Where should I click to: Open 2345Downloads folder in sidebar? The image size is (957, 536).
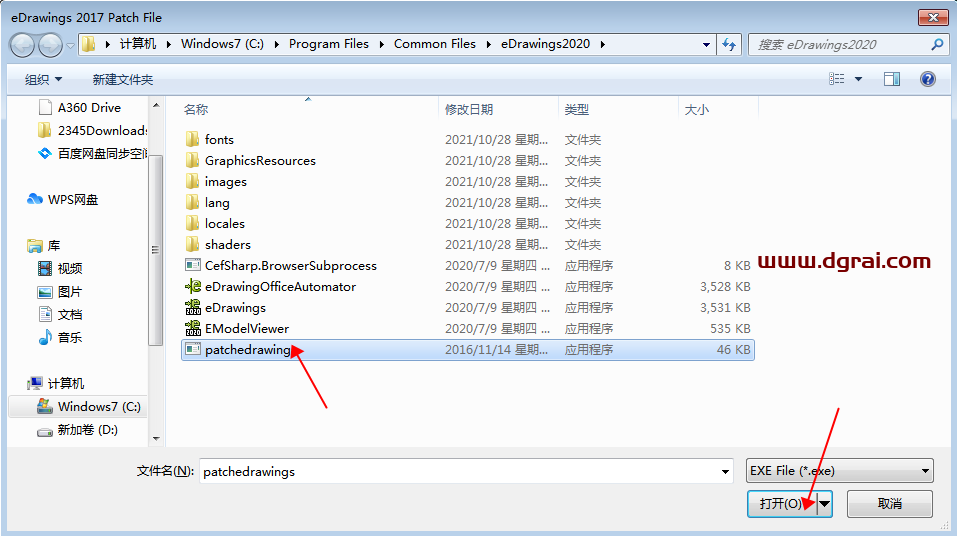click(x=92, y=131)
